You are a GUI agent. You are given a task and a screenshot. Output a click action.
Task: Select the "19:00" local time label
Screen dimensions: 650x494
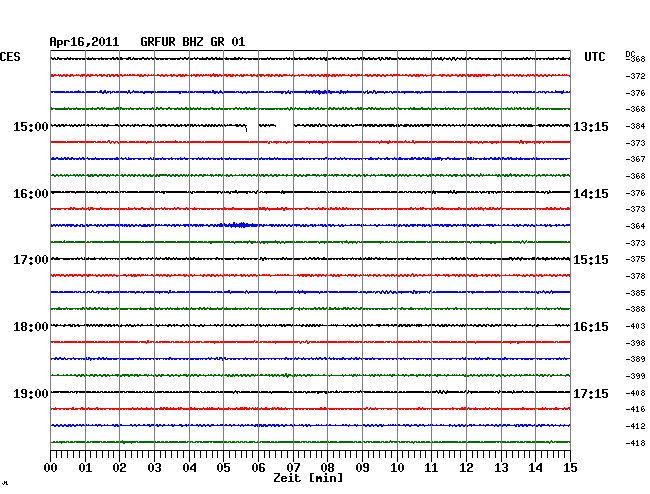point(31,393)
